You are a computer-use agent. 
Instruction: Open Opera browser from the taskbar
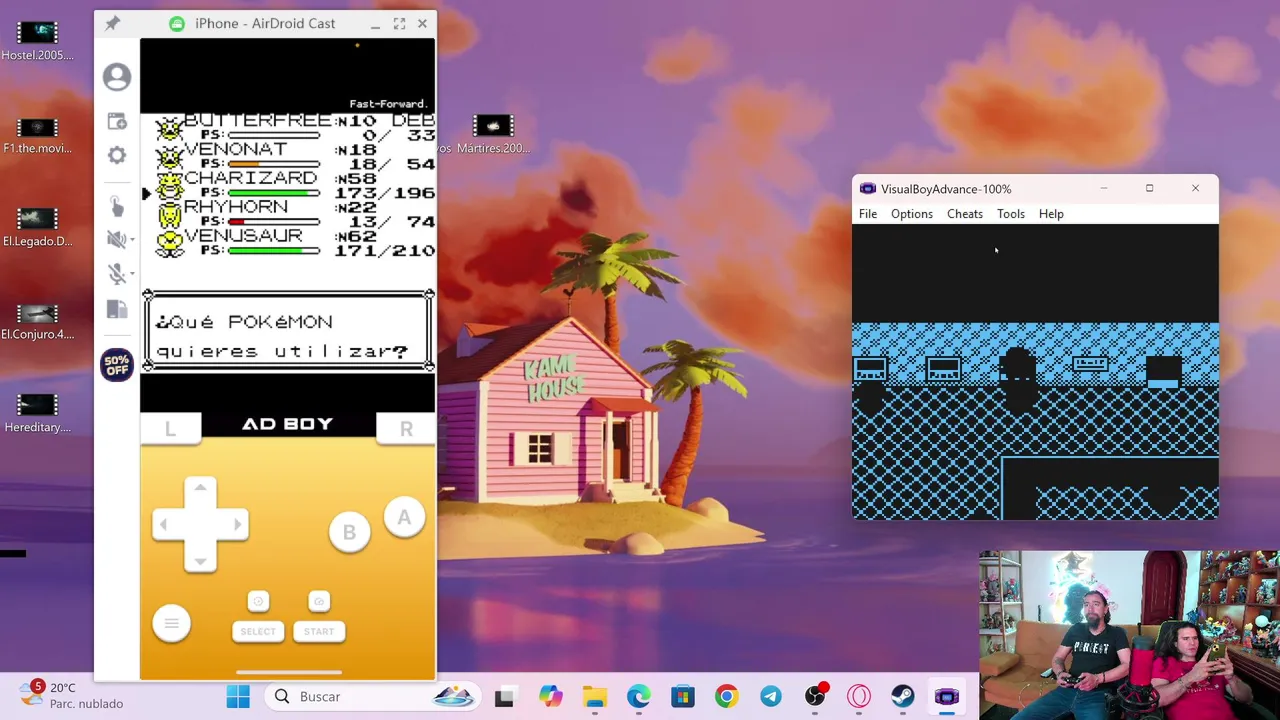(859, 697)
